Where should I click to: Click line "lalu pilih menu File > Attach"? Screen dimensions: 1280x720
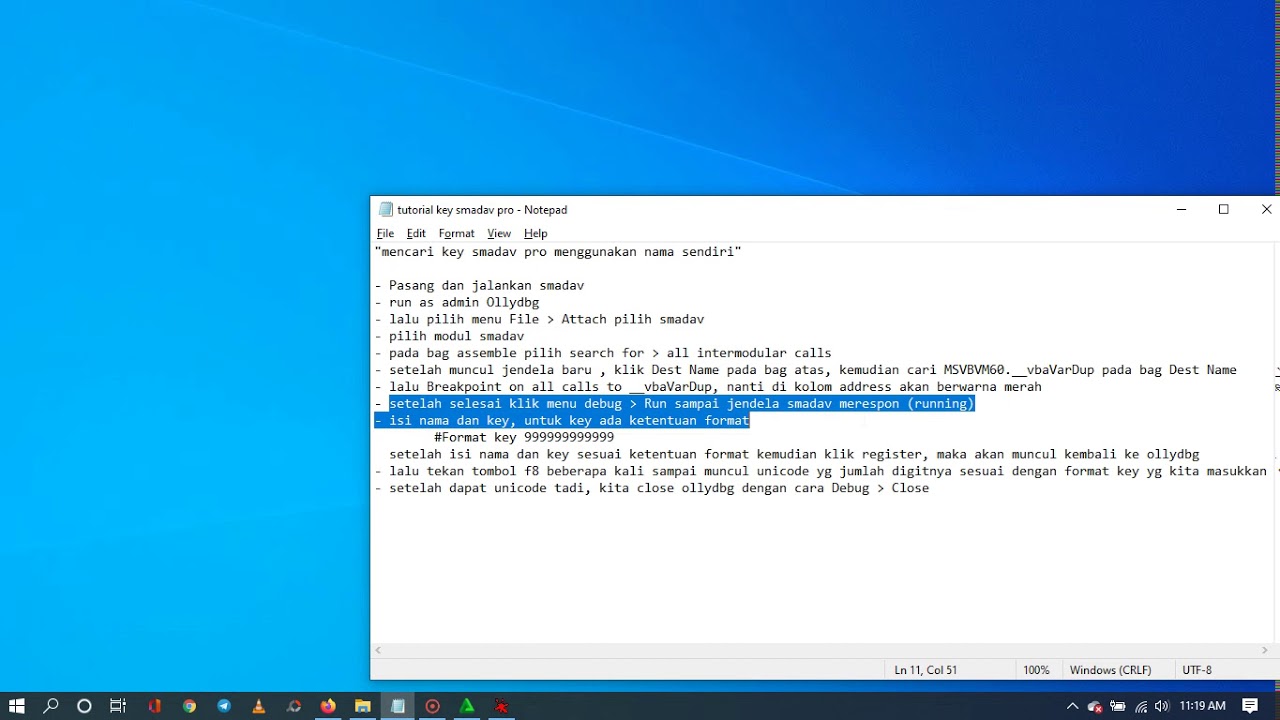[x=539, y=320]
